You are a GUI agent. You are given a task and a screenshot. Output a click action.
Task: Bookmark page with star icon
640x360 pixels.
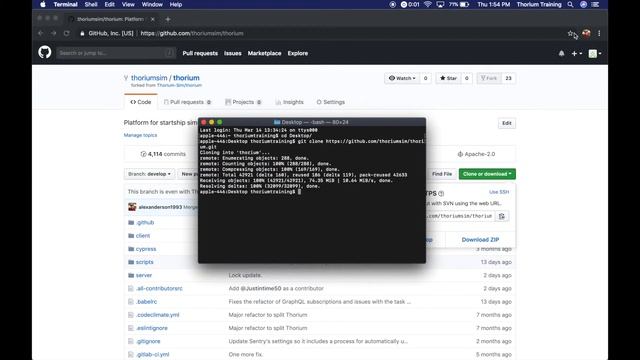coord(570,33)
